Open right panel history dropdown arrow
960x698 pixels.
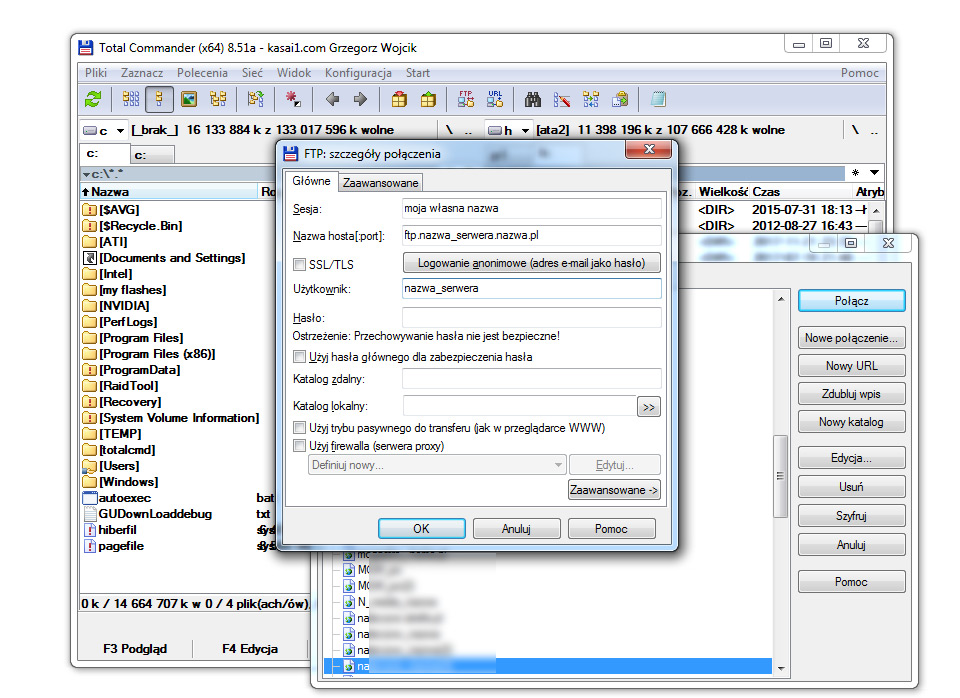[874, 173]
